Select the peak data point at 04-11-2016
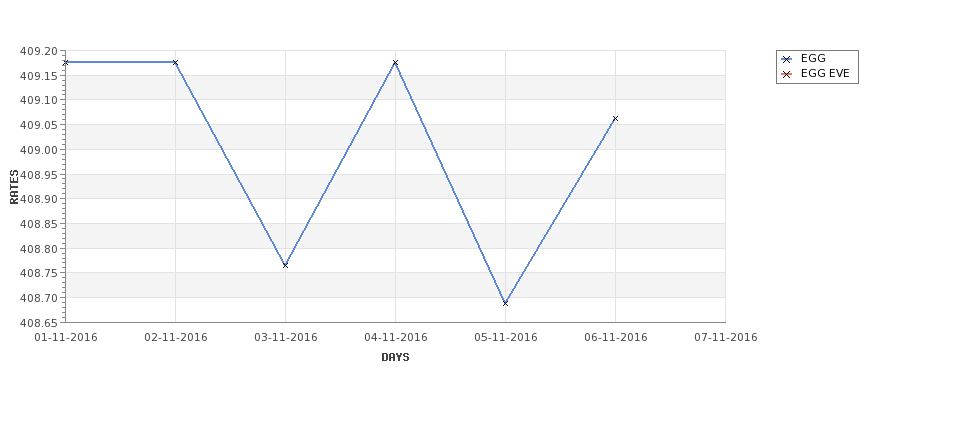Screen dimensions: 975x429 point(395,62)
